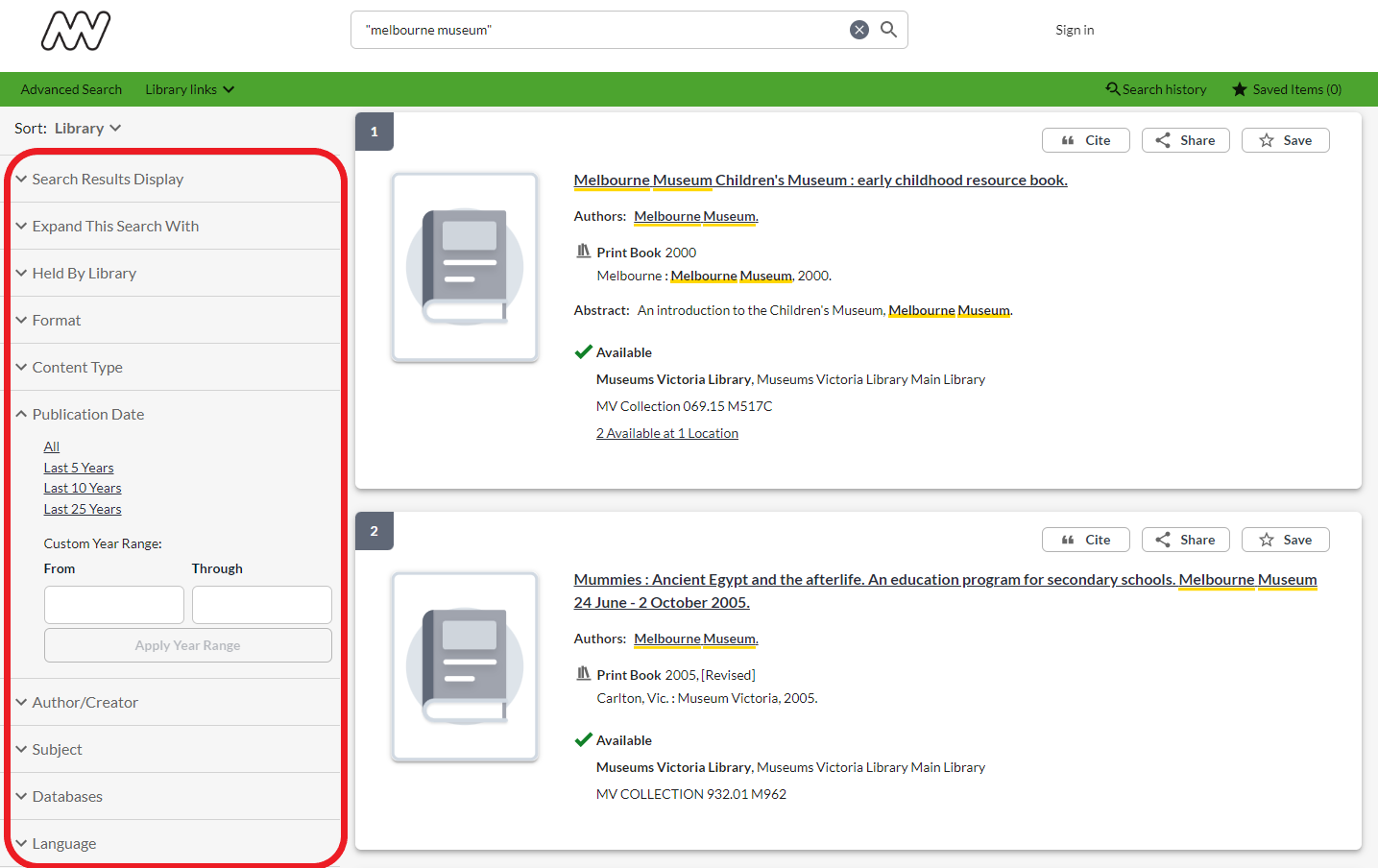Go to Advanced Search

pyautogui.click(x=71, y=89)
